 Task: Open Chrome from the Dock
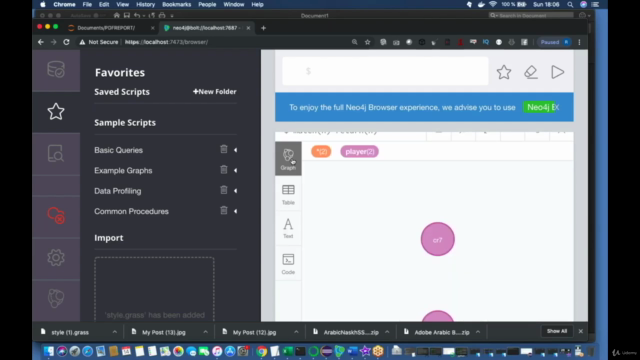pos(262,351)
